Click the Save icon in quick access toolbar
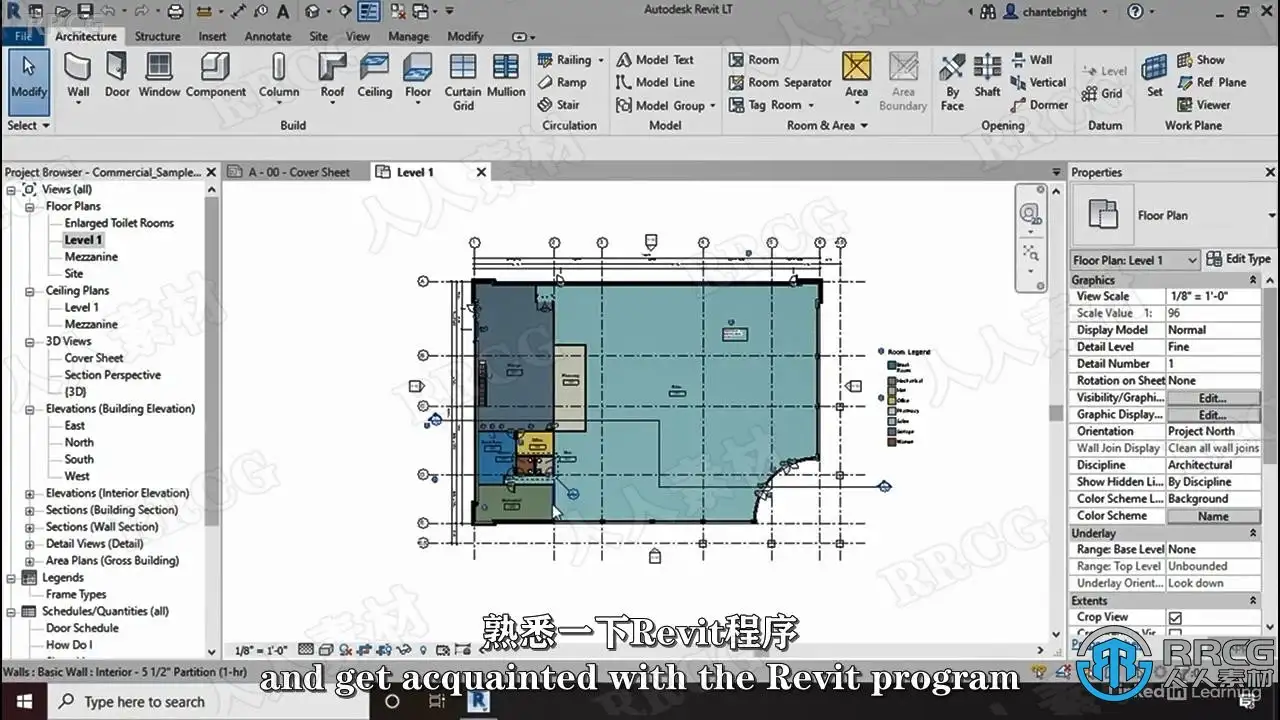This screenshot has height=720, width=1280. (x=85, y=12)
